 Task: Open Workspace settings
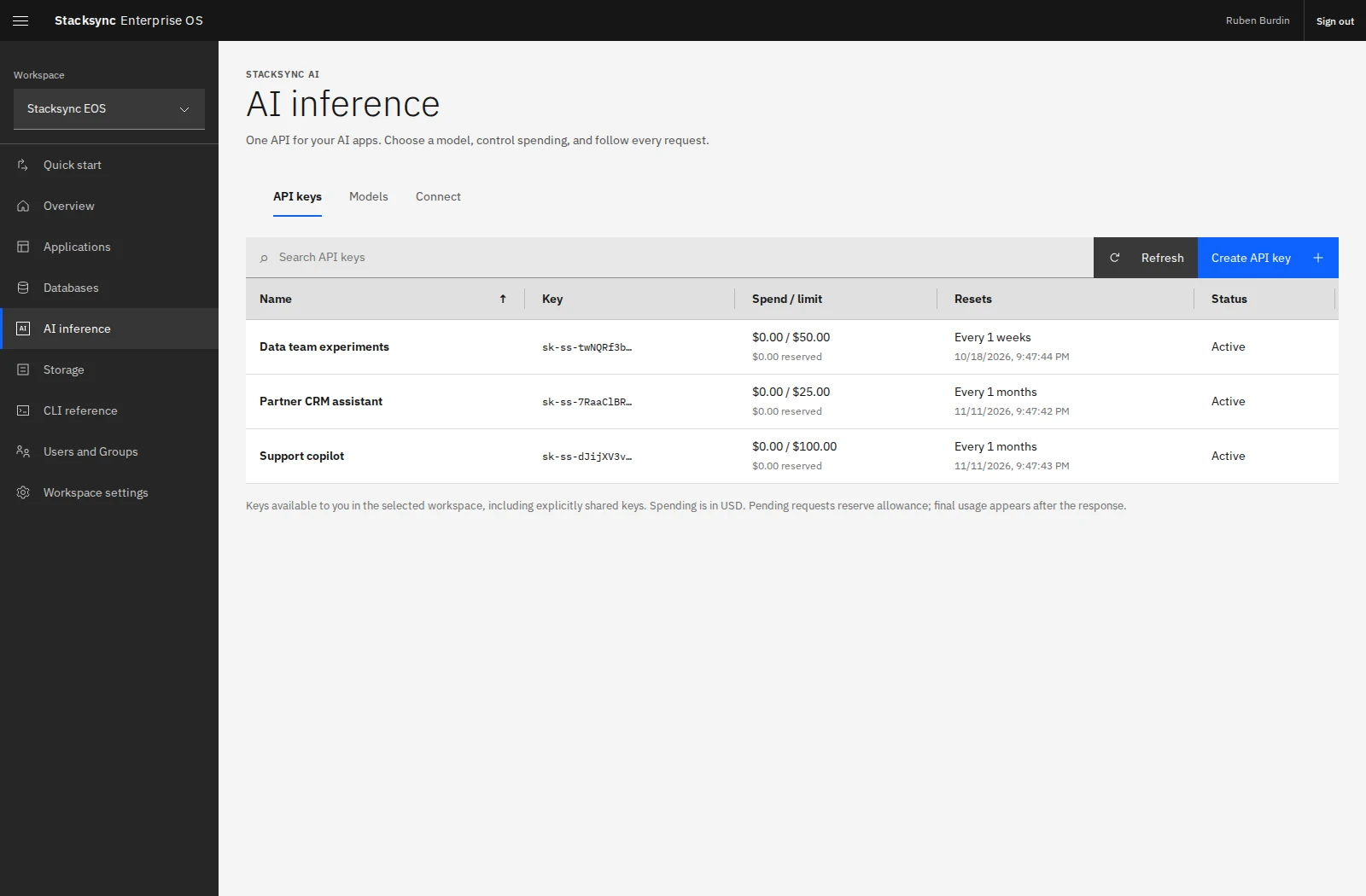point(109,492)
